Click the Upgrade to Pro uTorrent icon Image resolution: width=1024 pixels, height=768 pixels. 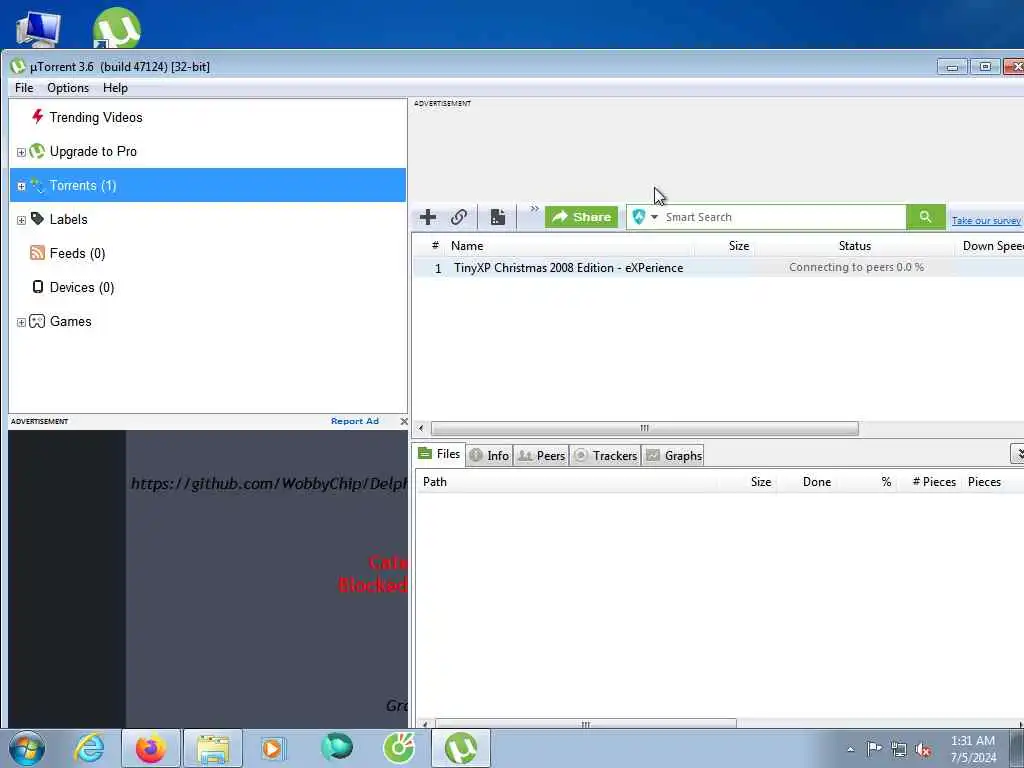click(37, 152)
